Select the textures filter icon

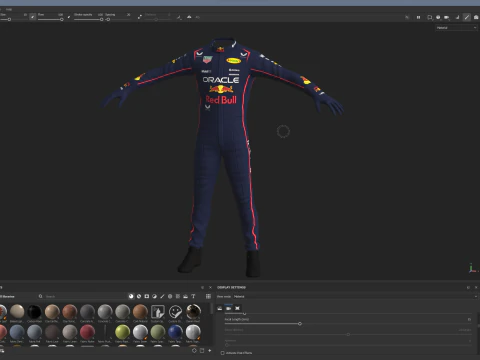pos(178,296)
